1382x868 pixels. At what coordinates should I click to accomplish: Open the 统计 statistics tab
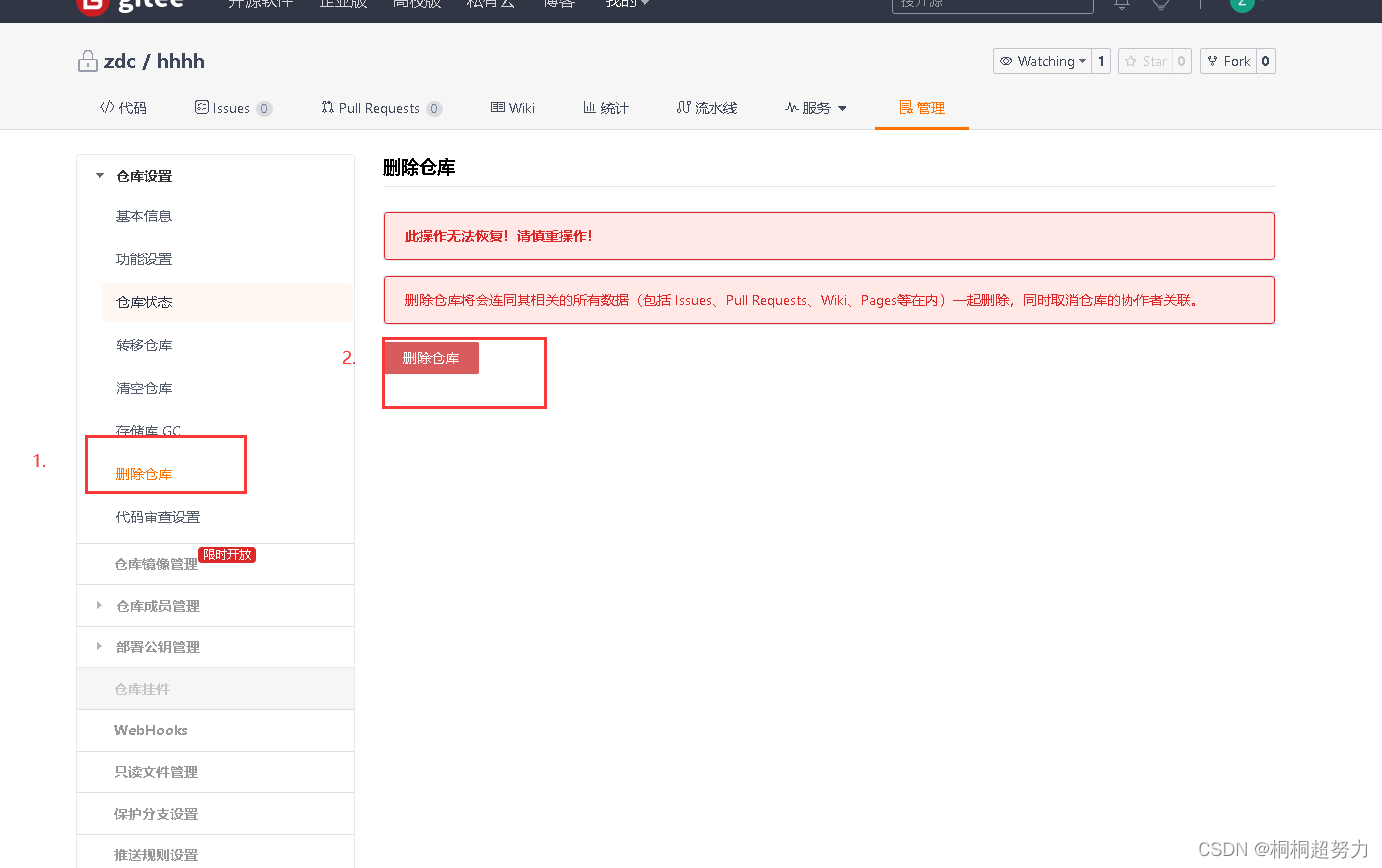pos(606,108)
